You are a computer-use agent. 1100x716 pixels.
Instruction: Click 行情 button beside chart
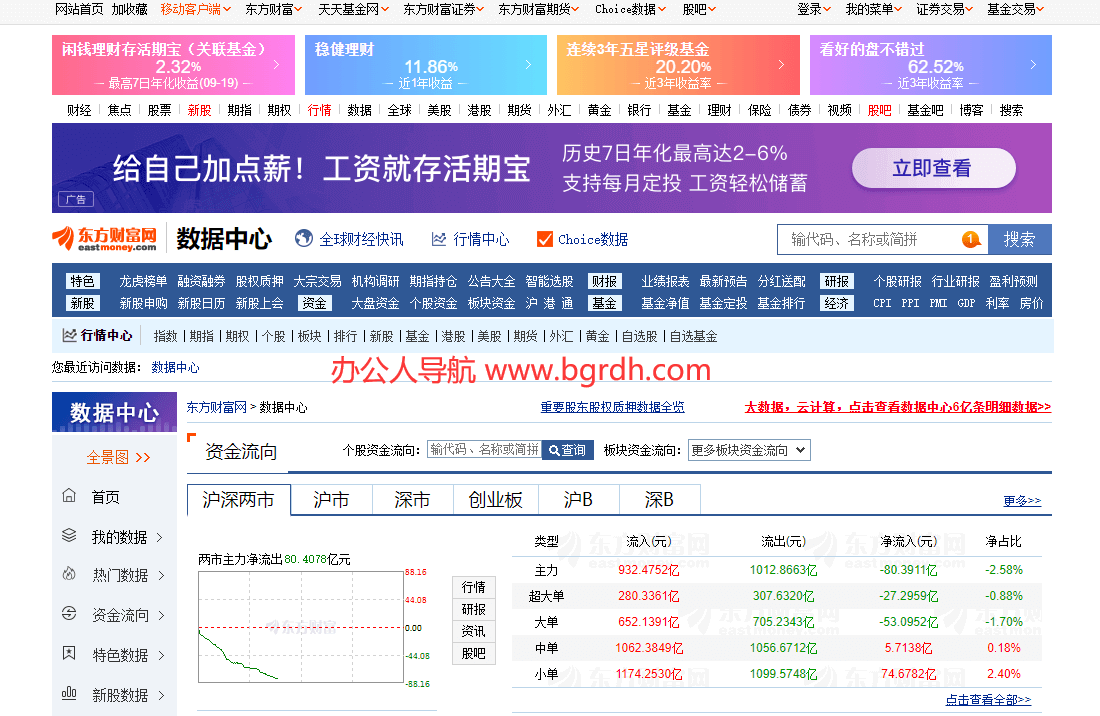pyautogui.click(x=474, y=587)
